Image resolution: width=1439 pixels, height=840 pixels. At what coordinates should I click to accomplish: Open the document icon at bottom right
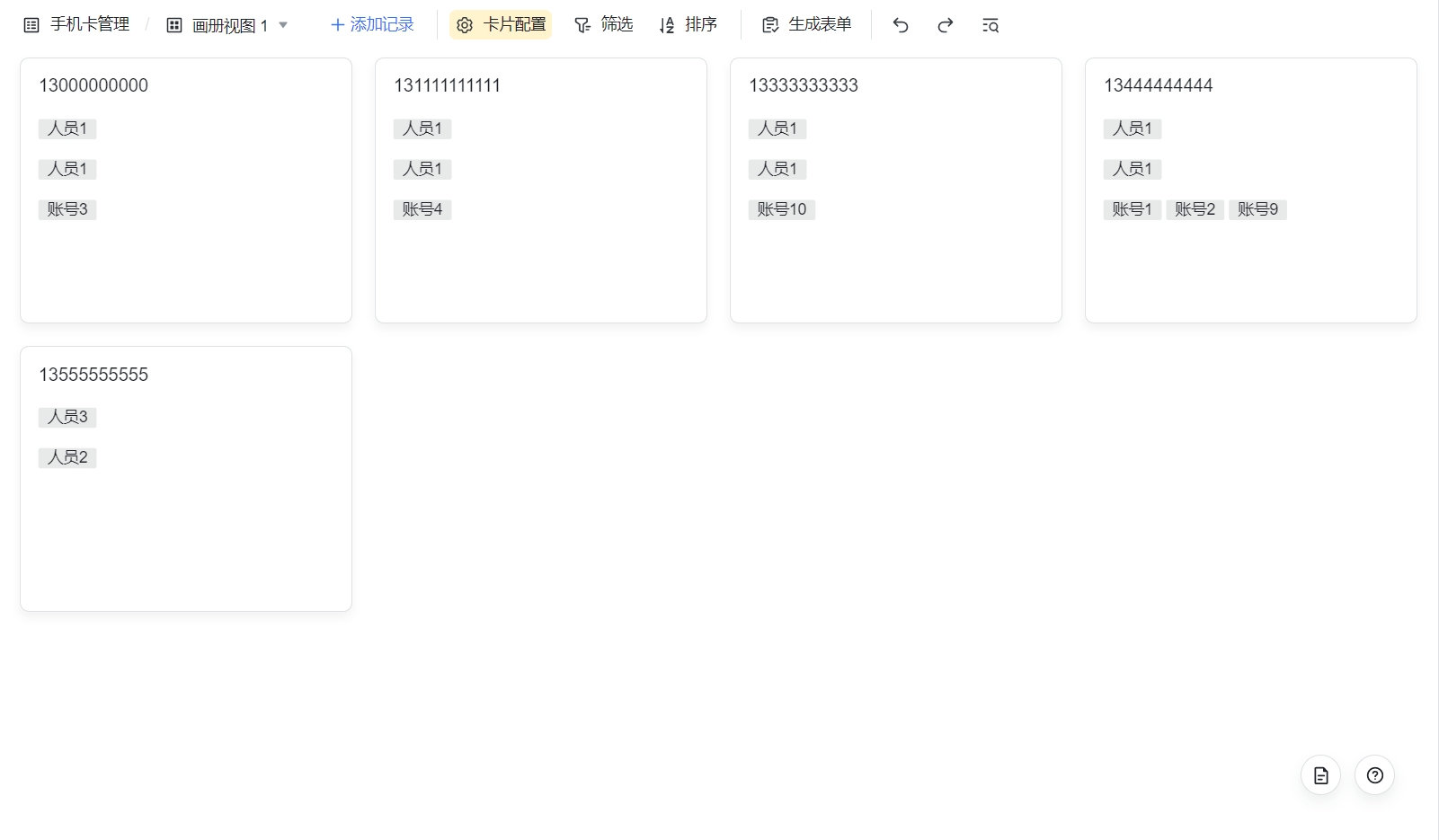point(1320,775)
